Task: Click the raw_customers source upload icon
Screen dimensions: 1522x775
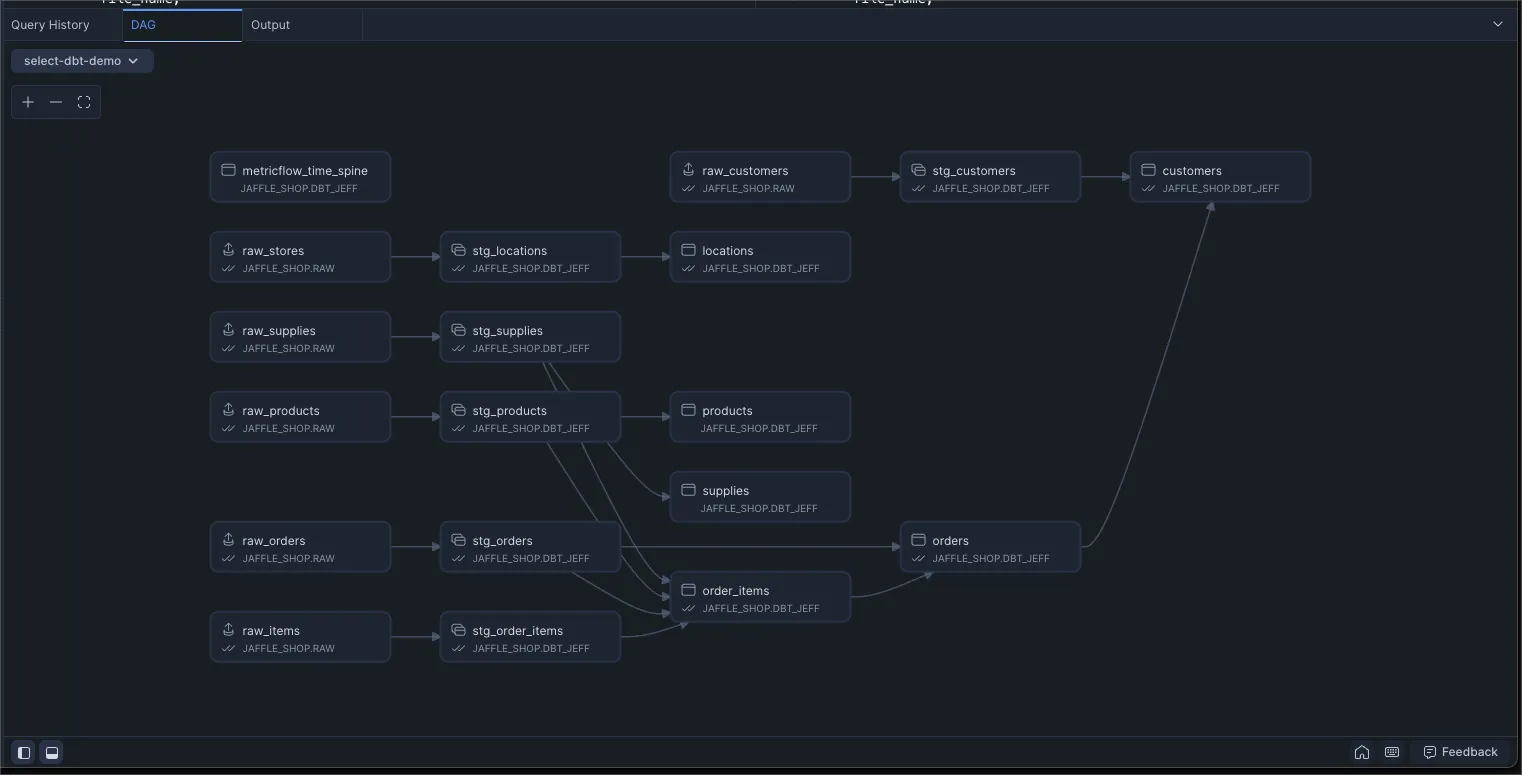Action: [x=688, y=170]
